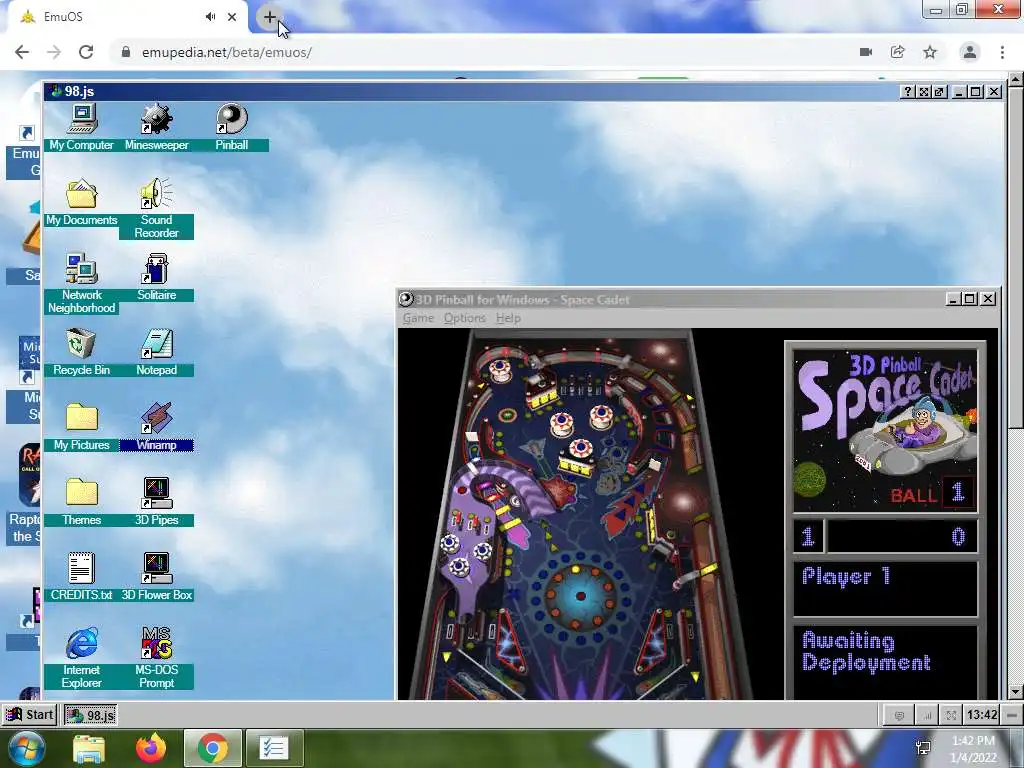Launch the MS-DOS Prompt icon
The height and width of the screenshot is (768, 1024).
pos(157,658)
